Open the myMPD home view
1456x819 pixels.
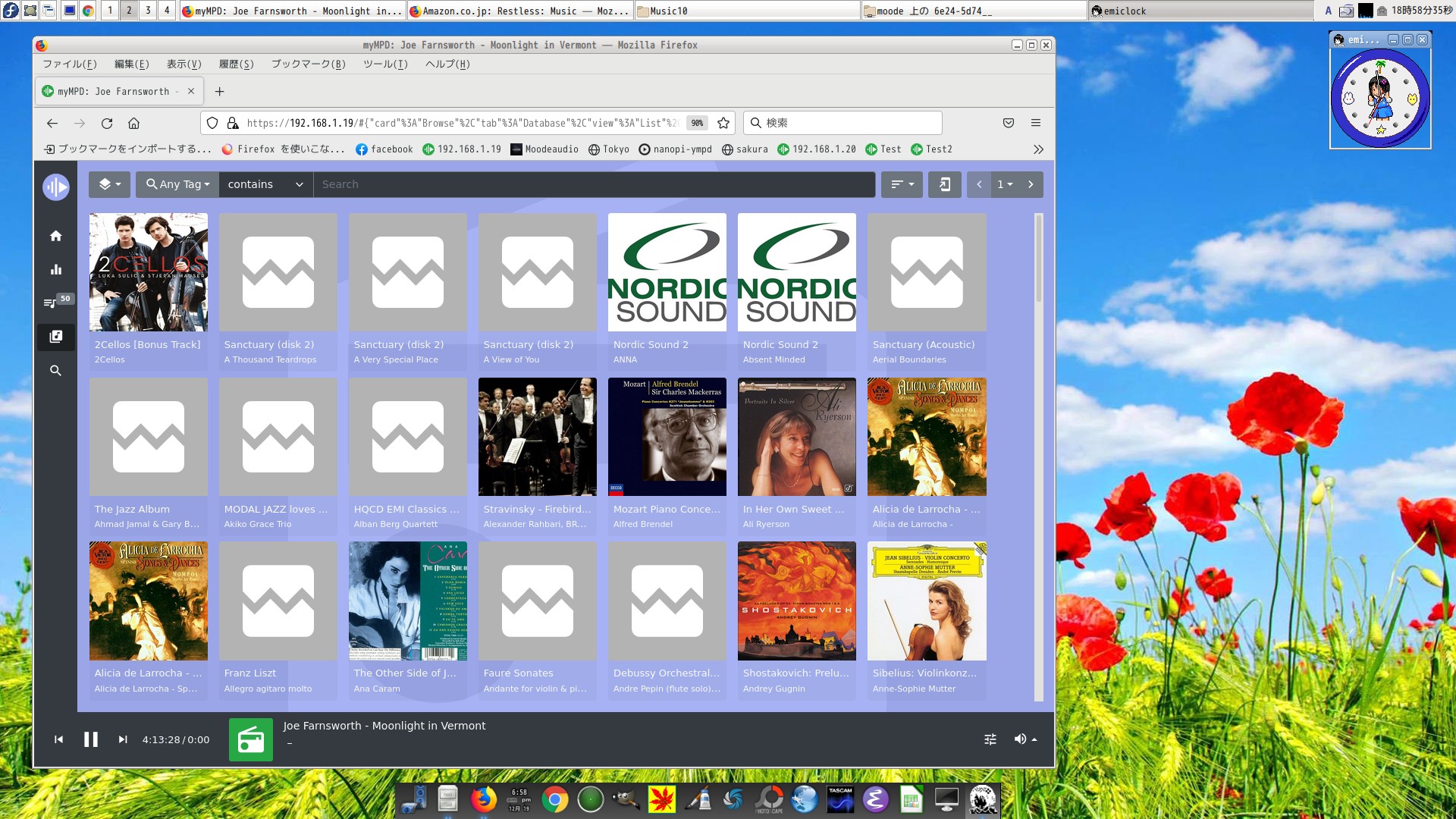55,236
